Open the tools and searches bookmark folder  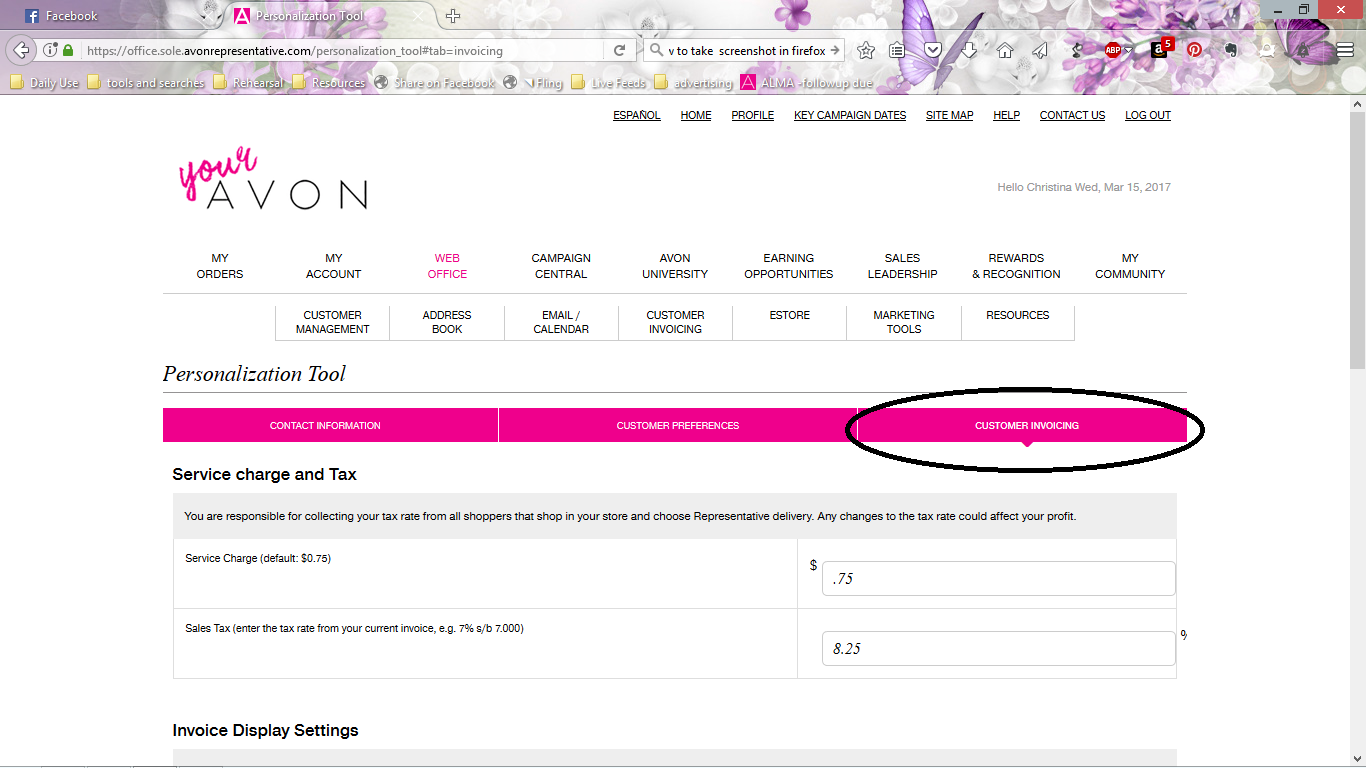[x=146, y=83]
